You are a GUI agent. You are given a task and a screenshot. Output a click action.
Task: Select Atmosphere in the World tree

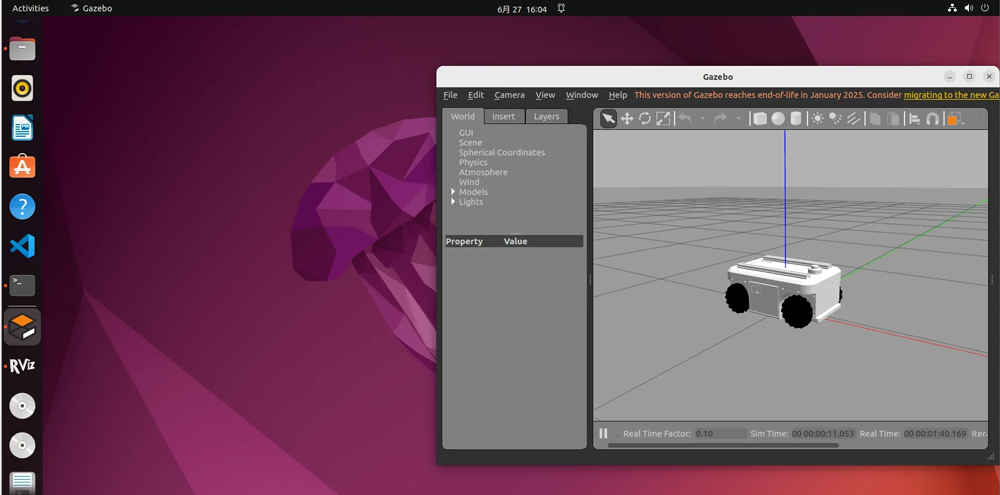click(x=483, y=172)
